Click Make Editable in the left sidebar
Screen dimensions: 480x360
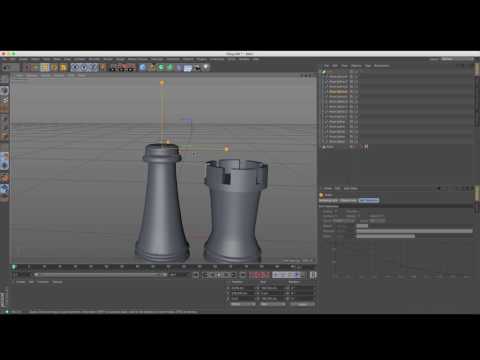pos(4,80)
